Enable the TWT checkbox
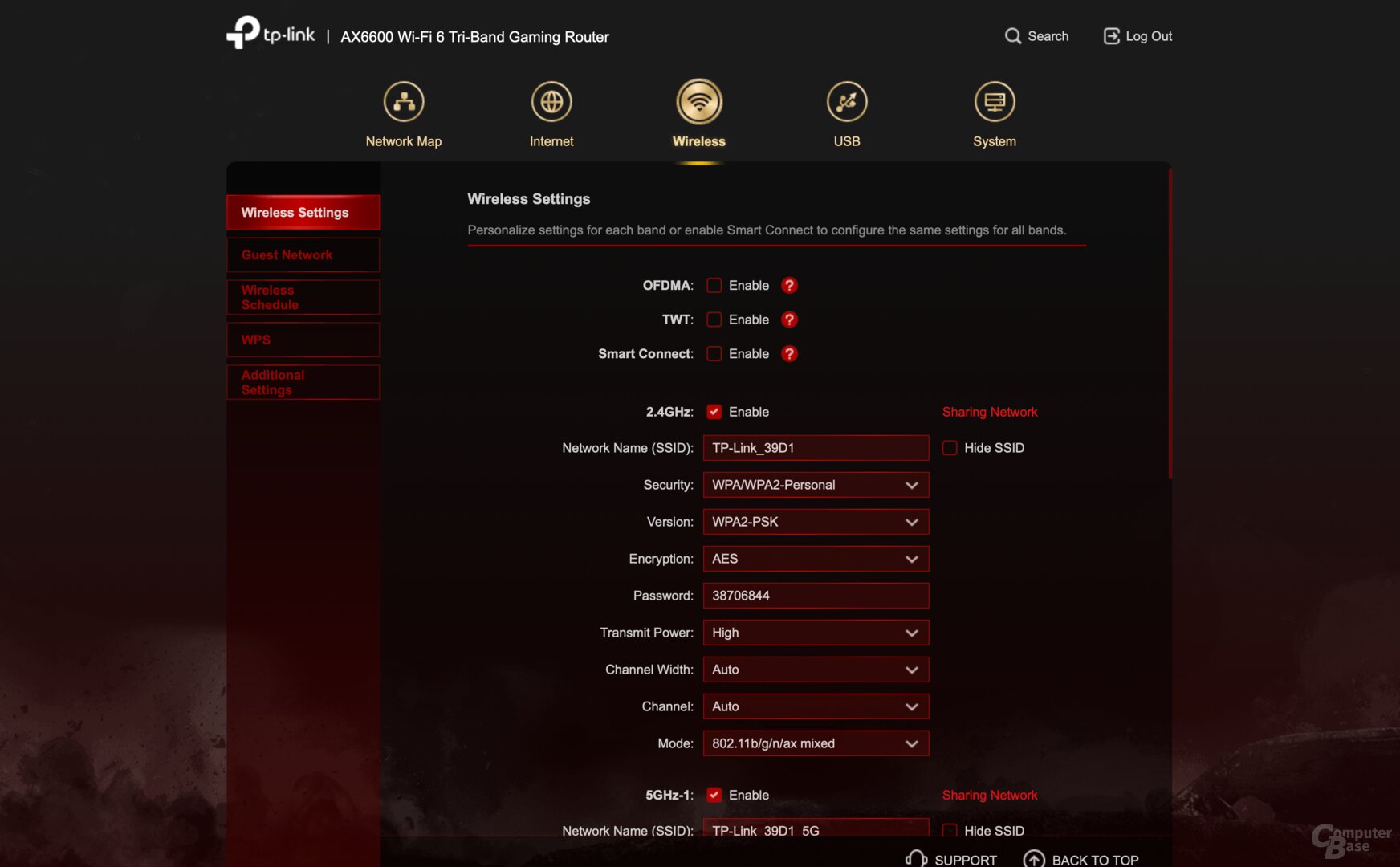The height and width of the screenshot is (867, 1400). pyautogui.click(x=714, y=320)
